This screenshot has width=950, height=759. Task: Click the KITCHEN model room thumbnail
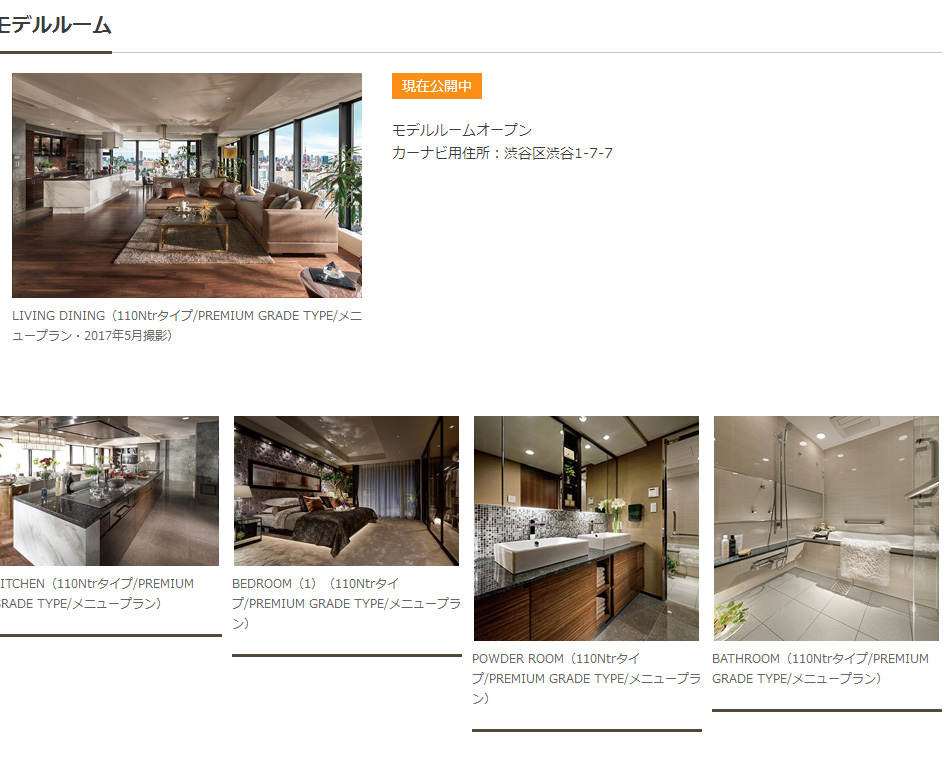109,491
